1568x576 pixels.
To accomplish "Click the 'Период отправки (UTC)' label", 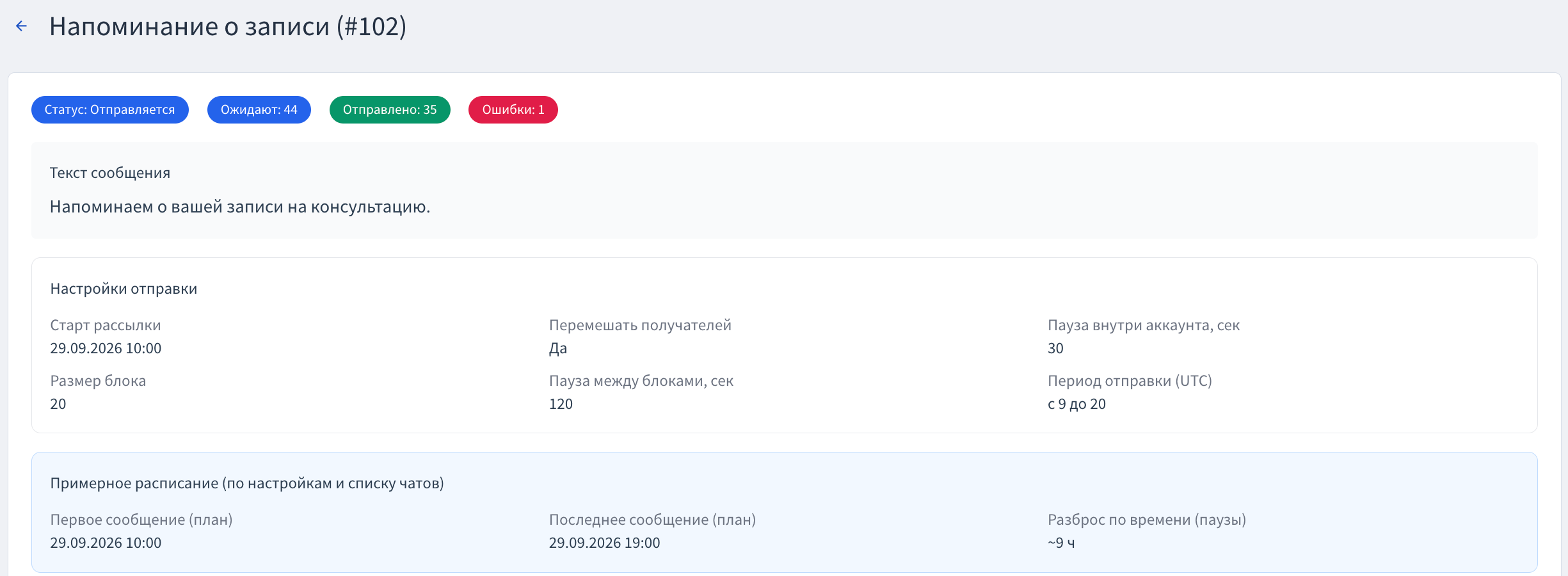I will coord(1130,381).
